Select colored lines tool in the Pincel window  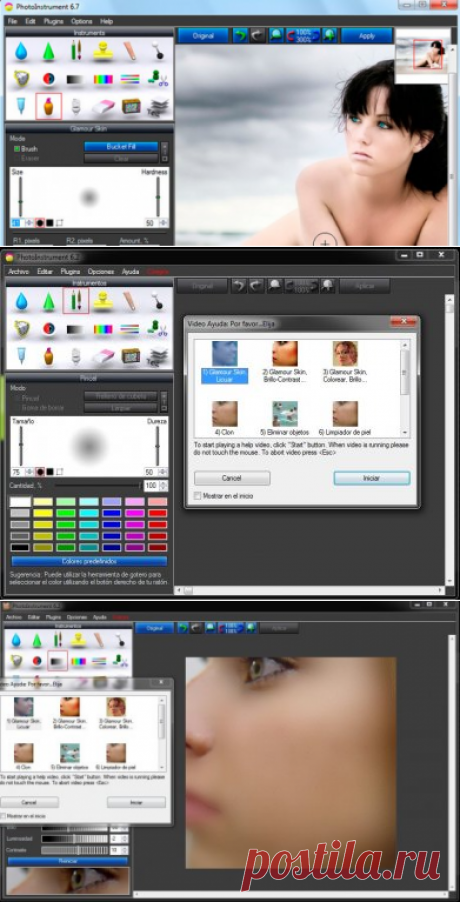click(131, 329)
